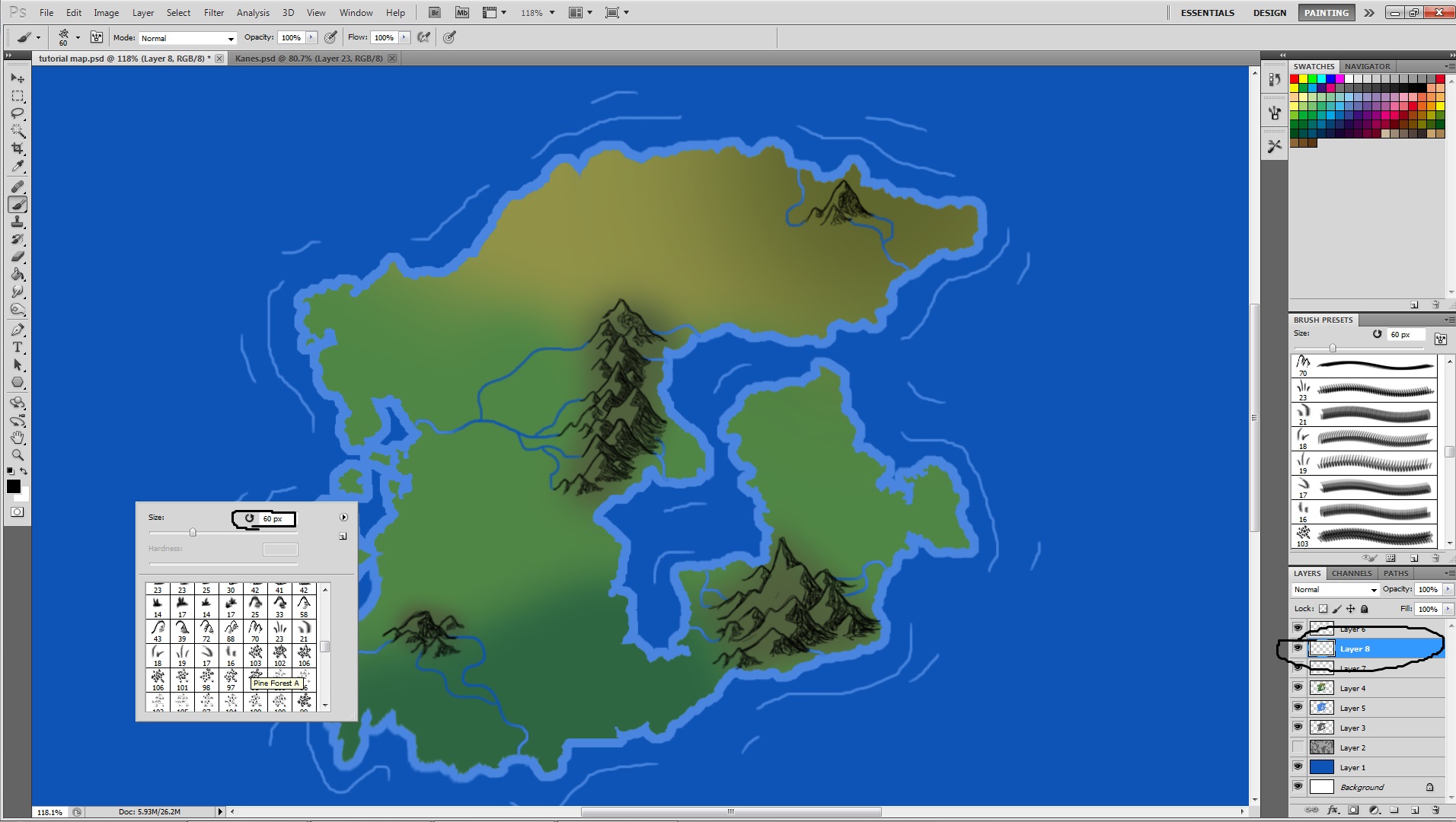Viewport: 1456px width, 822px height.
Task: Add a layer mask
Action: click(1353, 810)
